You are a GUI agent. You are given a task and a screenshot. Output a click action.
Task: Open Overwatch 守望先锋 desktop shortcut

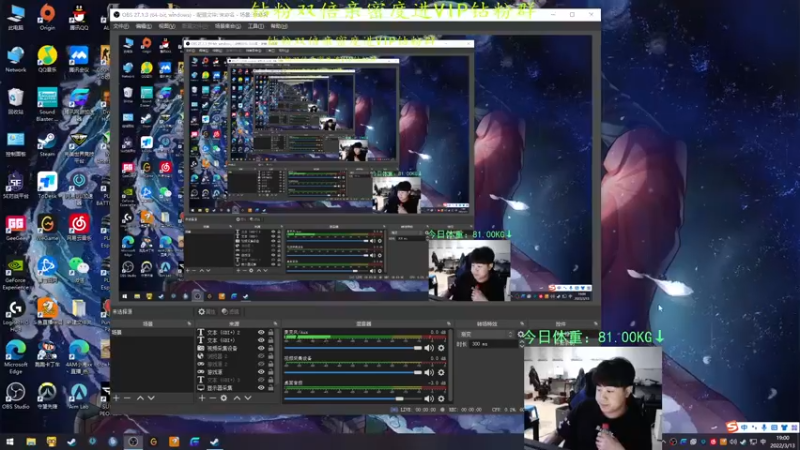point(47,396)
